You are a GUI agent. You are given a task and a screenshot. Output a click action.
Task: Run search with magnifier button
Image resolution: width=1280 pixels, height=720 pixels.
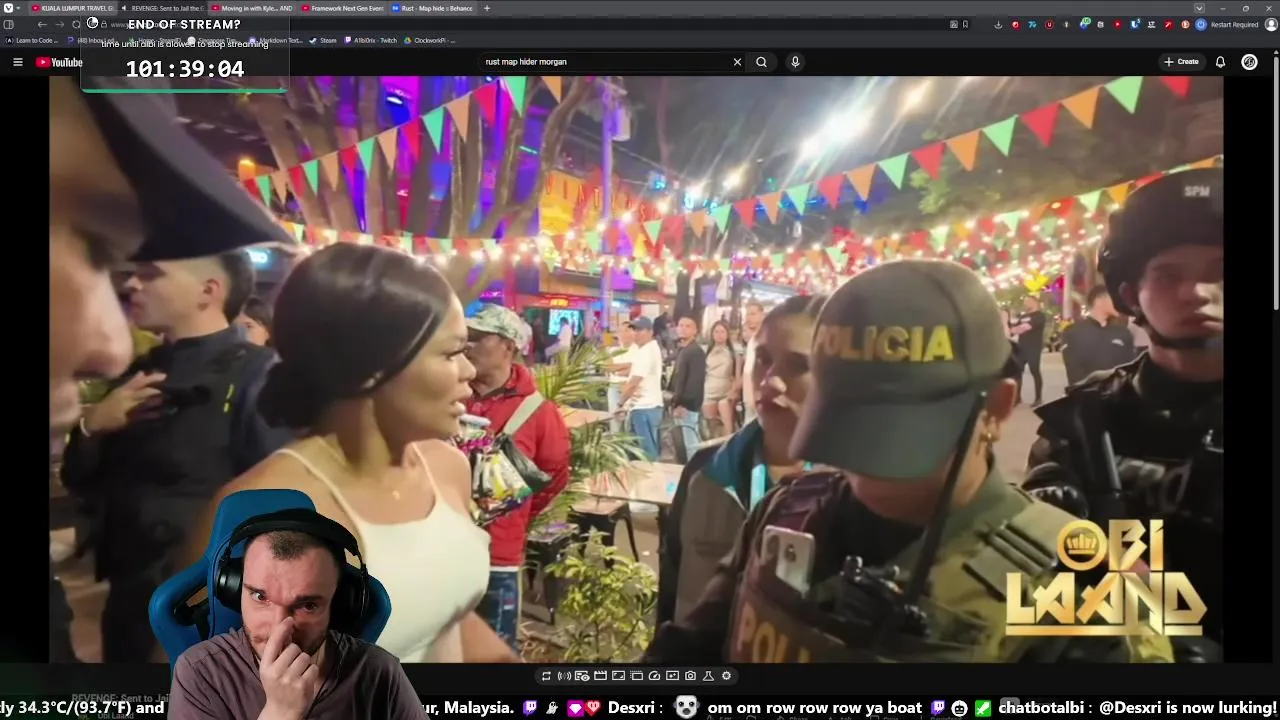pyautogui.click(x=761, y=62)
